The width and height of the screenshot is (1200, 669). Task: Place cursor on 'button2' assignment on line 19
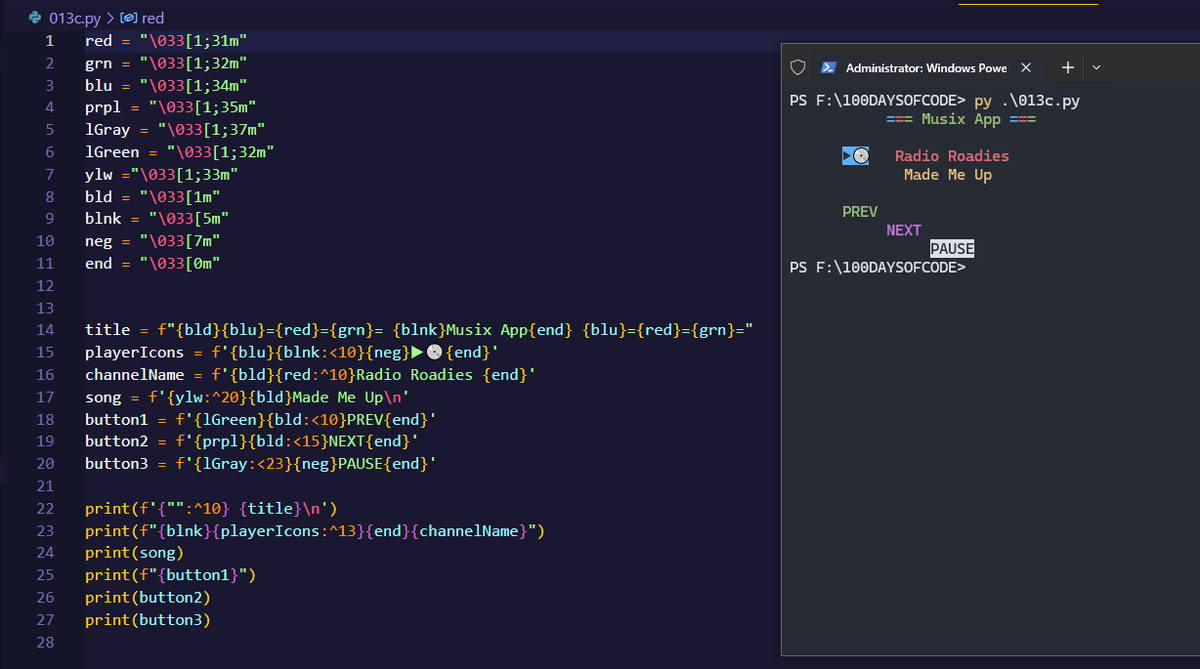pos(117,440)
